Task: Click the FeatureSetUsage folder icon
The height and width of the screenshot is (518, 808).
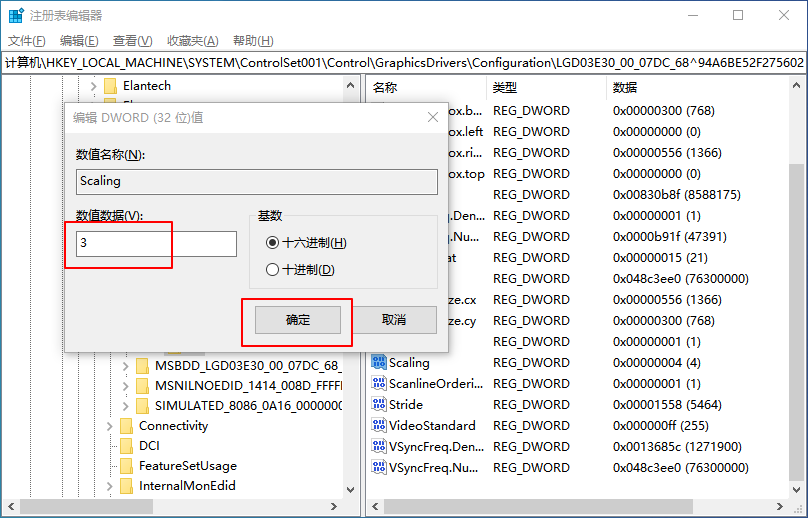Action: 126,466
